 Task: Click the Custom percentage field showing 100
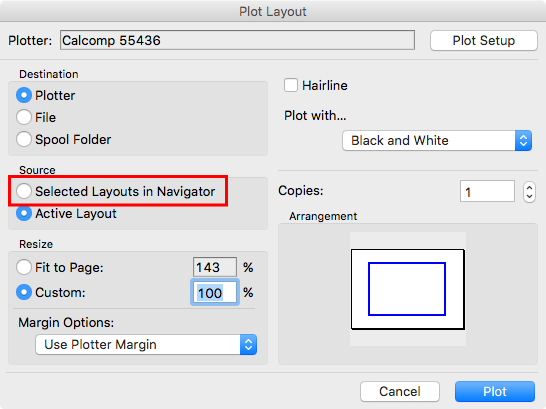tap(215, 293)
